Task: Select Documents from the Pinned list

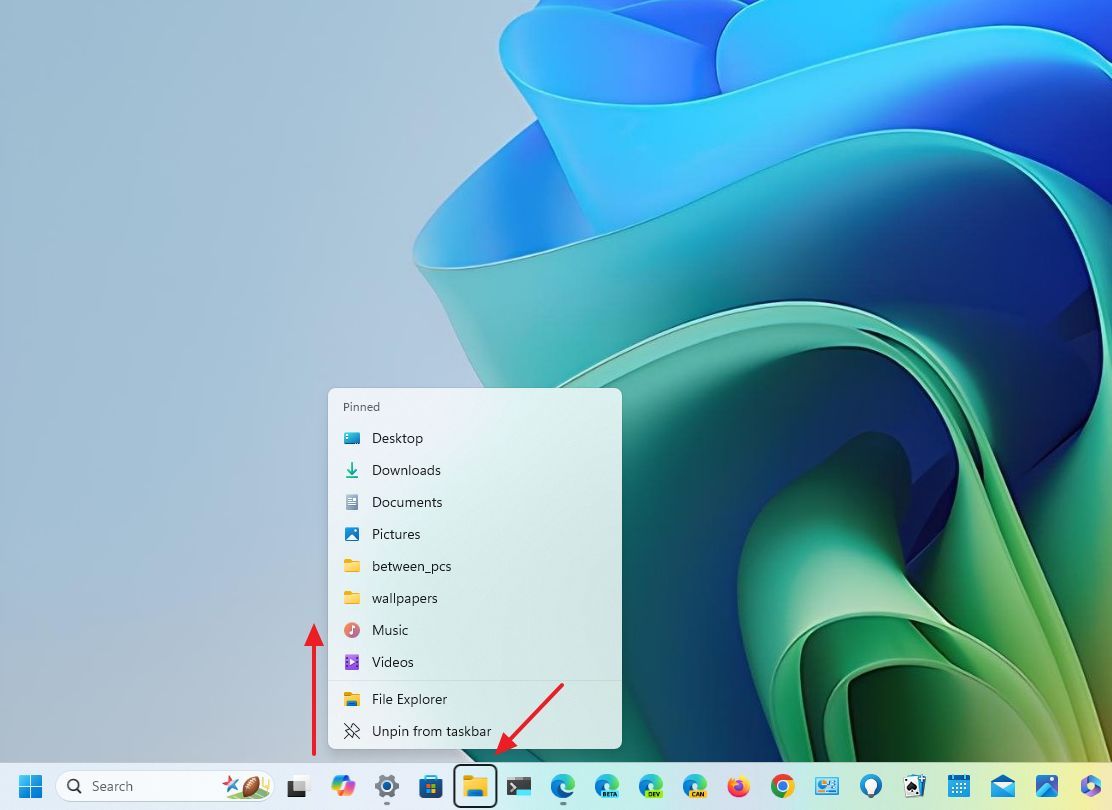Action: point(407,502)
